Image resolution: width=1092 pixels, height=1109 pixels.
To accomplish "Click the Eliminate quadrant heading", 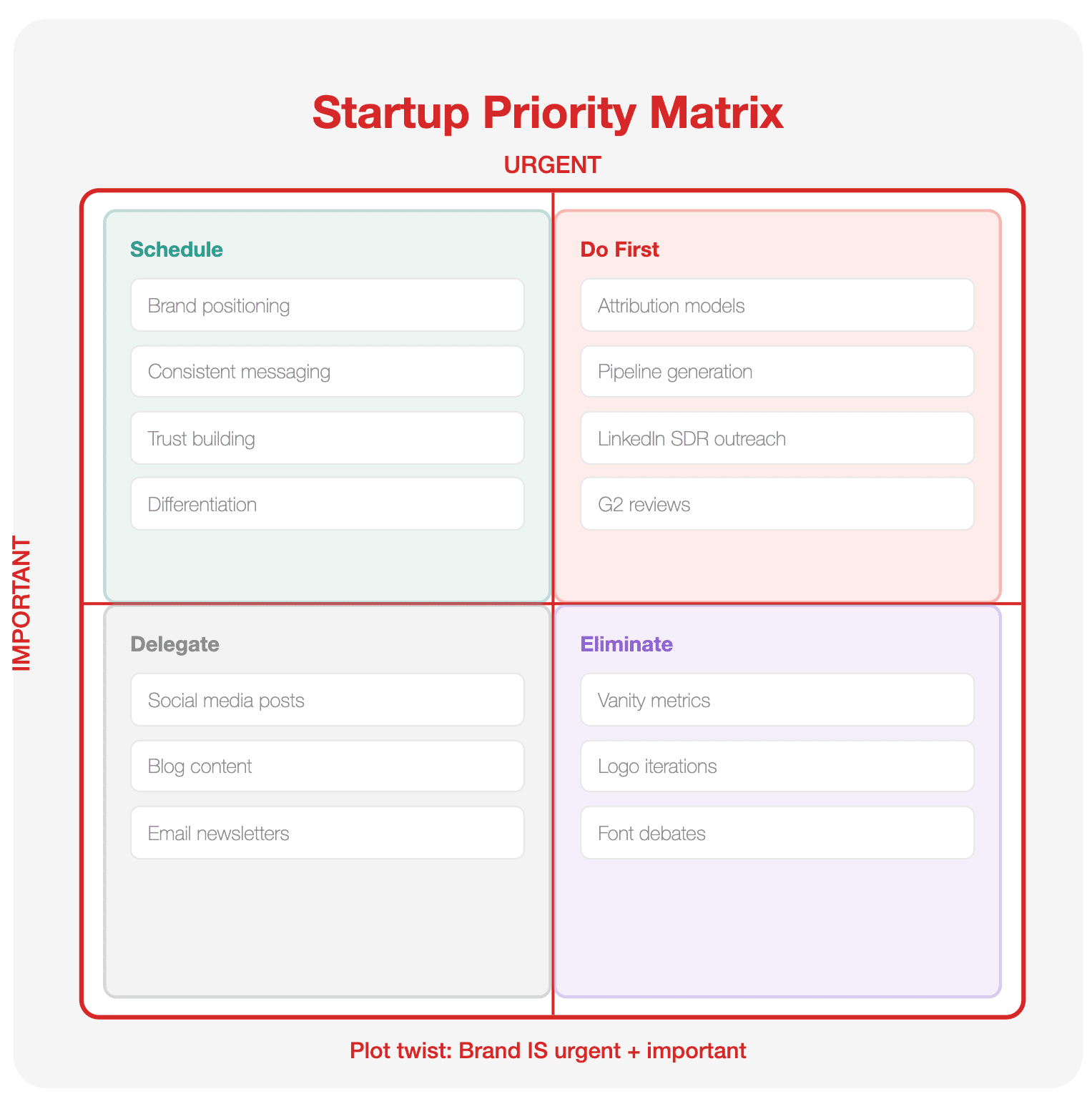I will 626,644.
